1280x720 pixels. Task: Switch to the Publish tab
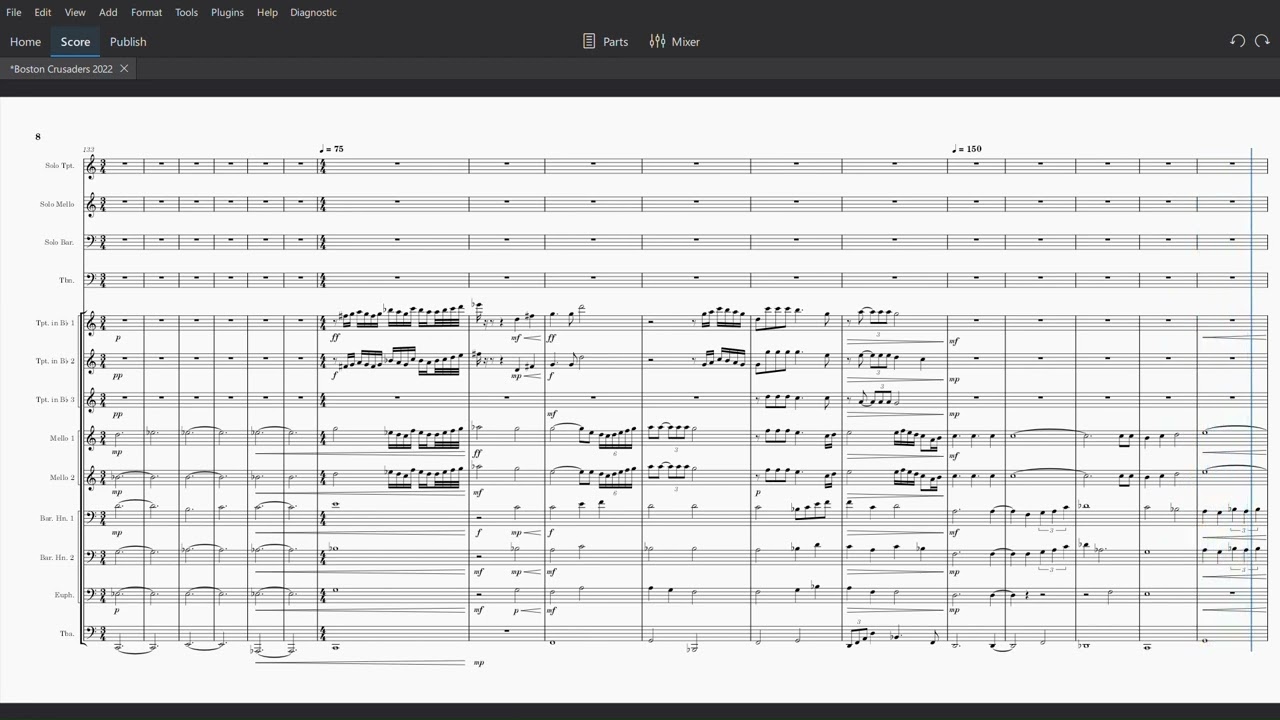[x=128, y=42]
